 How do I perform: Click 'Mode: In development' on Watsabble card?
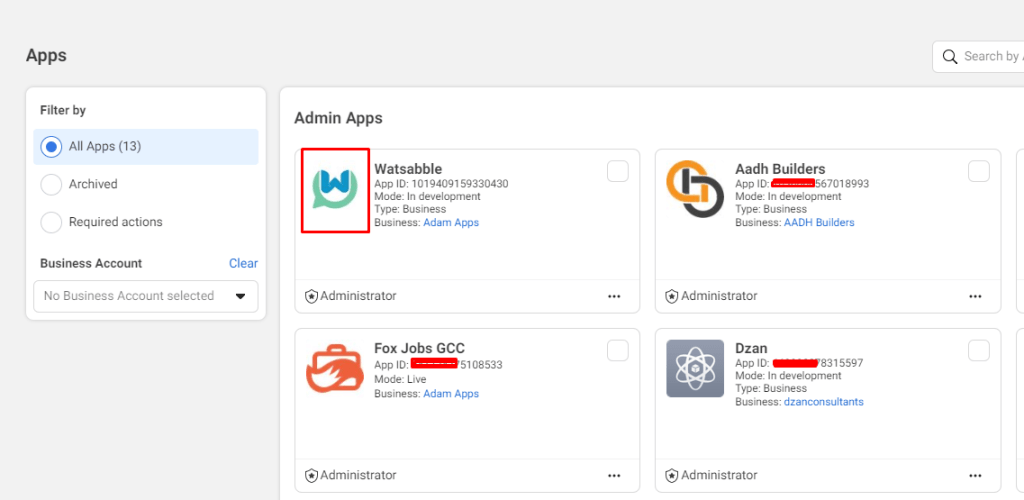point(427,196)
